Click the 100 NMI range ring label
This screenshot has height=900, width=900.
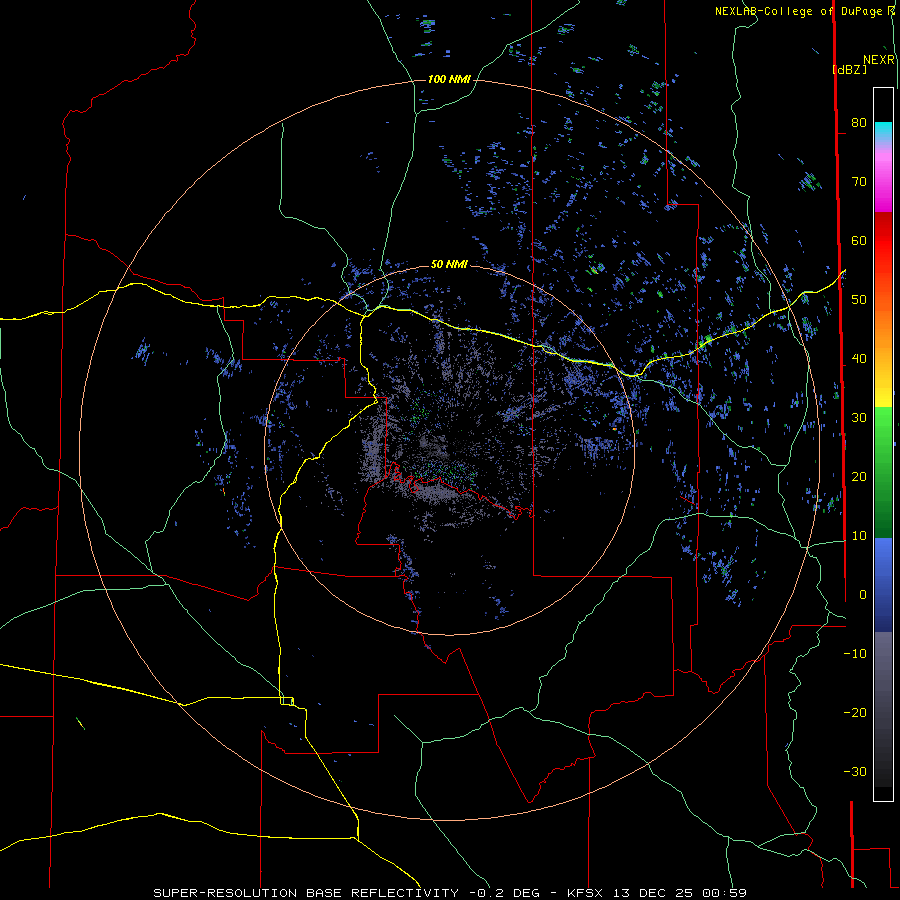click(x=449, y=79)
